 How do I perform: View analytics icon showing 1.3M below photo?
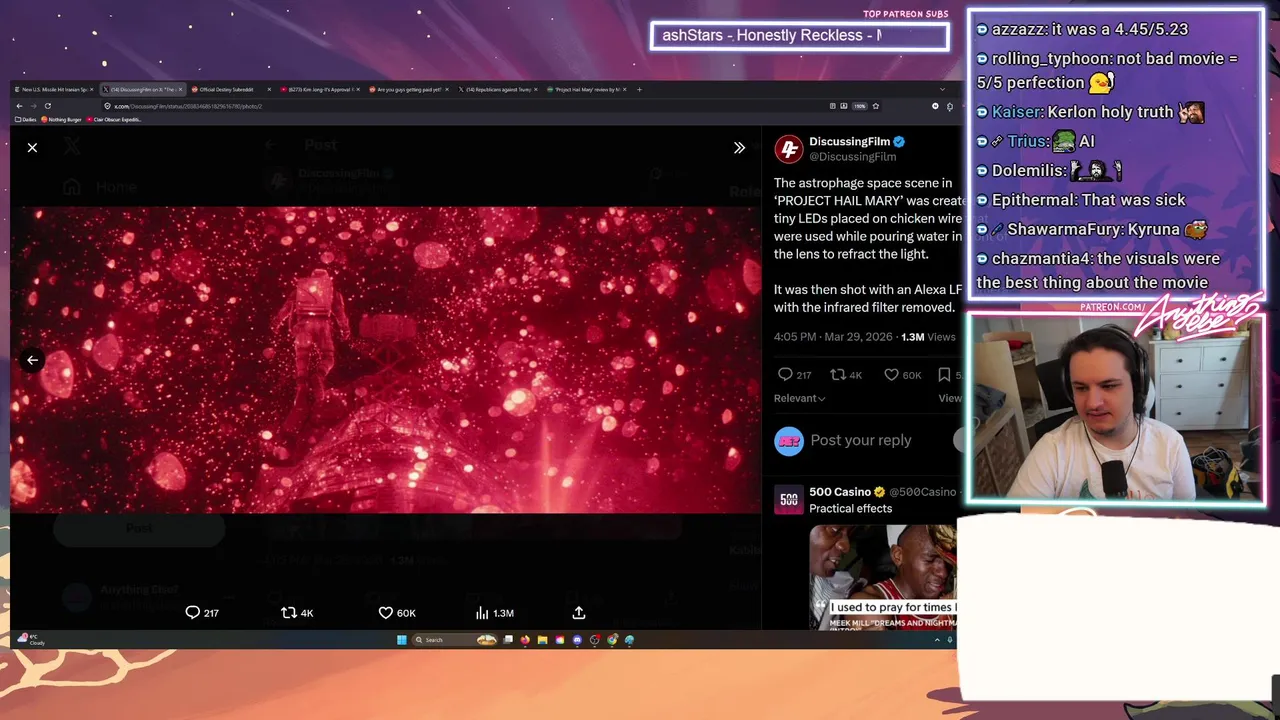click(482, 613)
